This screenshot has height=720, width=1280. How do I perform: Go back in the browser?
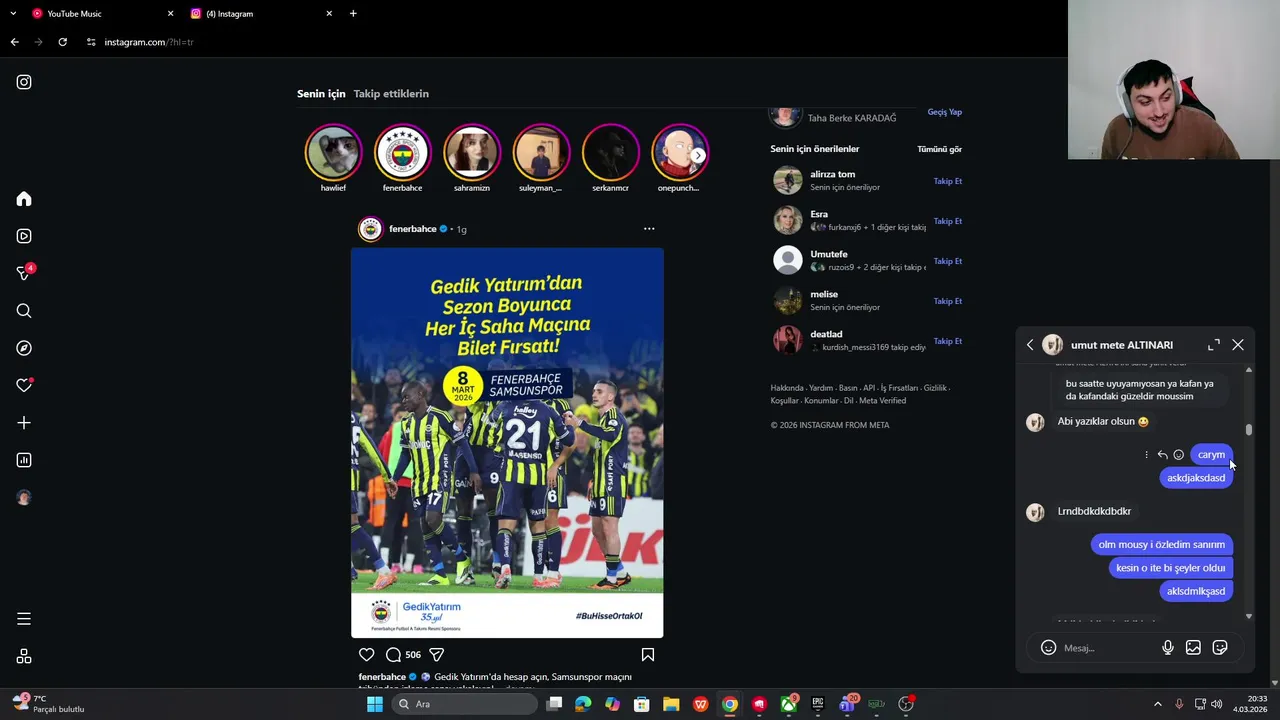click(14, 42)
